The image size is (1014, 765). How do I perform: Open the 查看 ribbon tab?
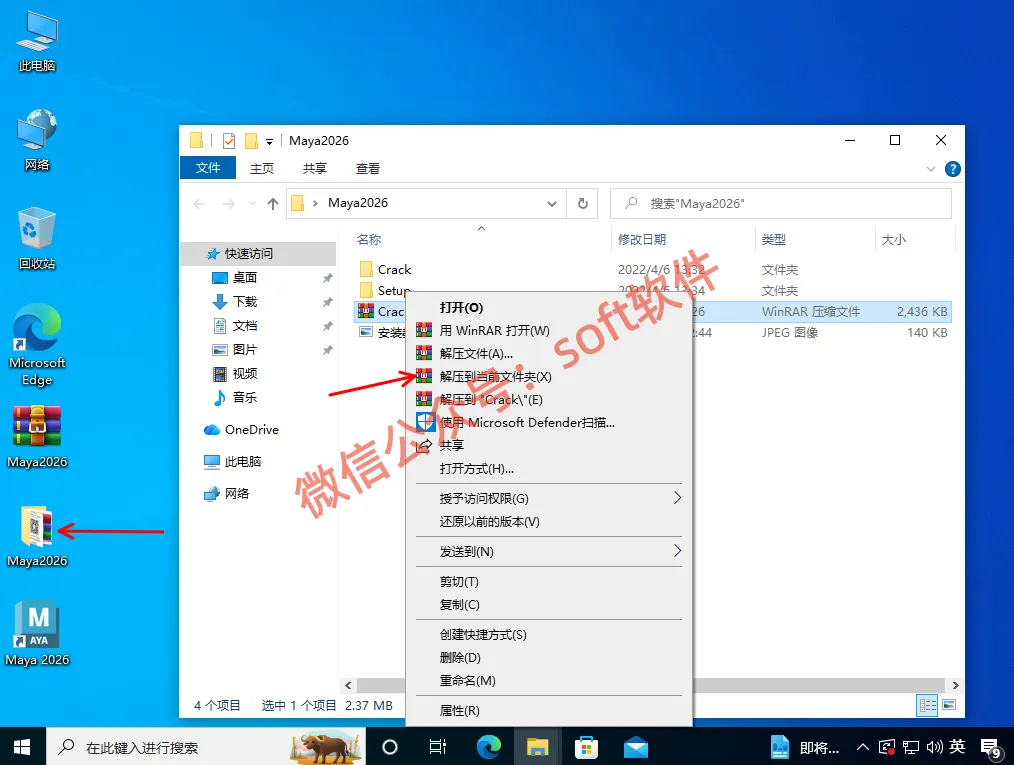(x=368, y=168)
